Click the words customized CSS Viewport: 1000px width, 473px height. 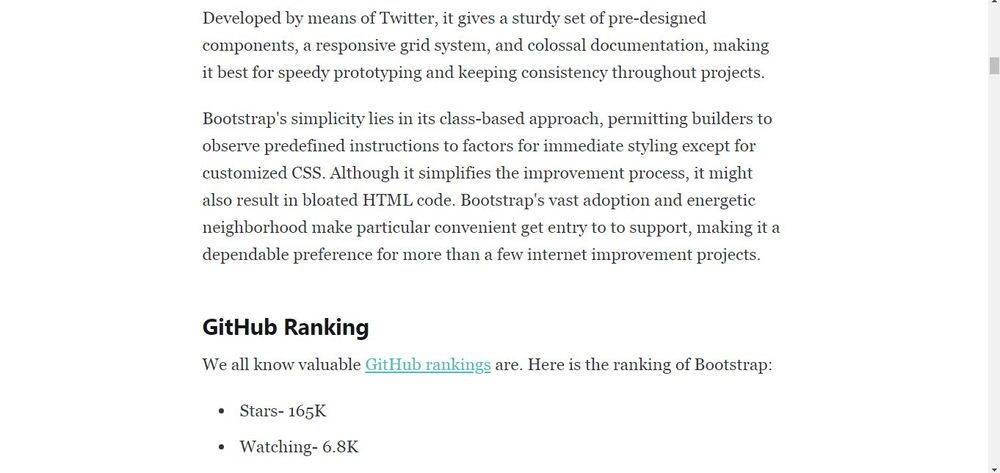263,173
